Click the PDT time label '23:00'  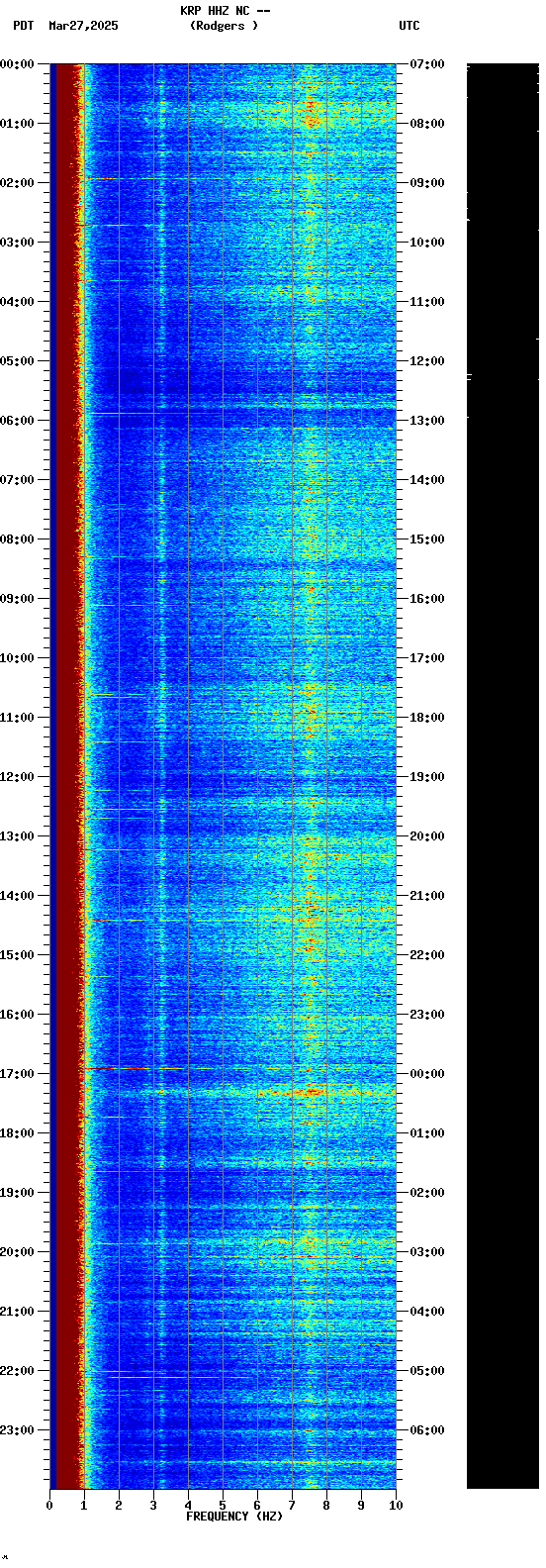tap(17, 1430)
